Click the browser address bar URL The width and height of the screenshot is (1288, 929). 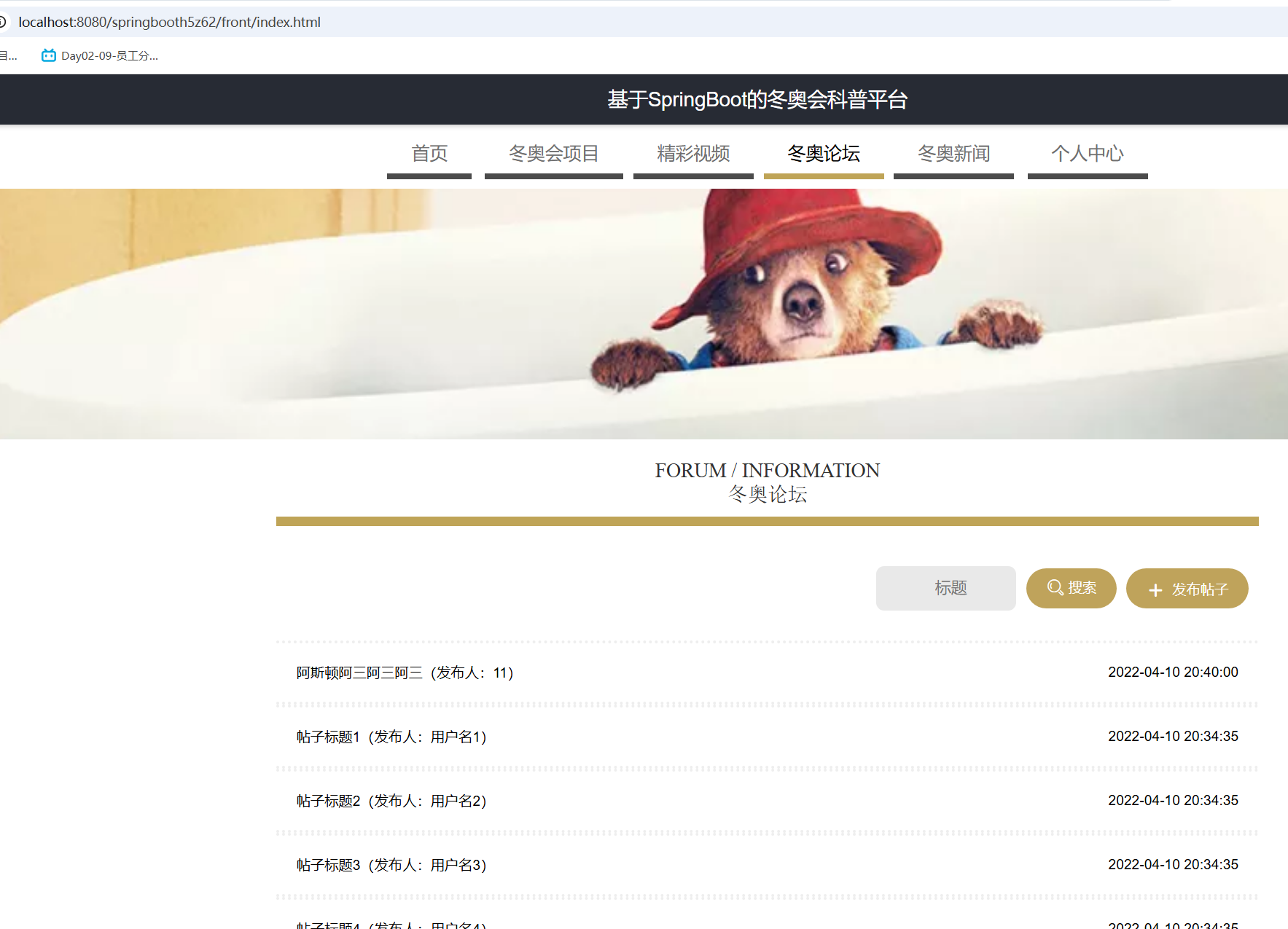tap(169, 22)
